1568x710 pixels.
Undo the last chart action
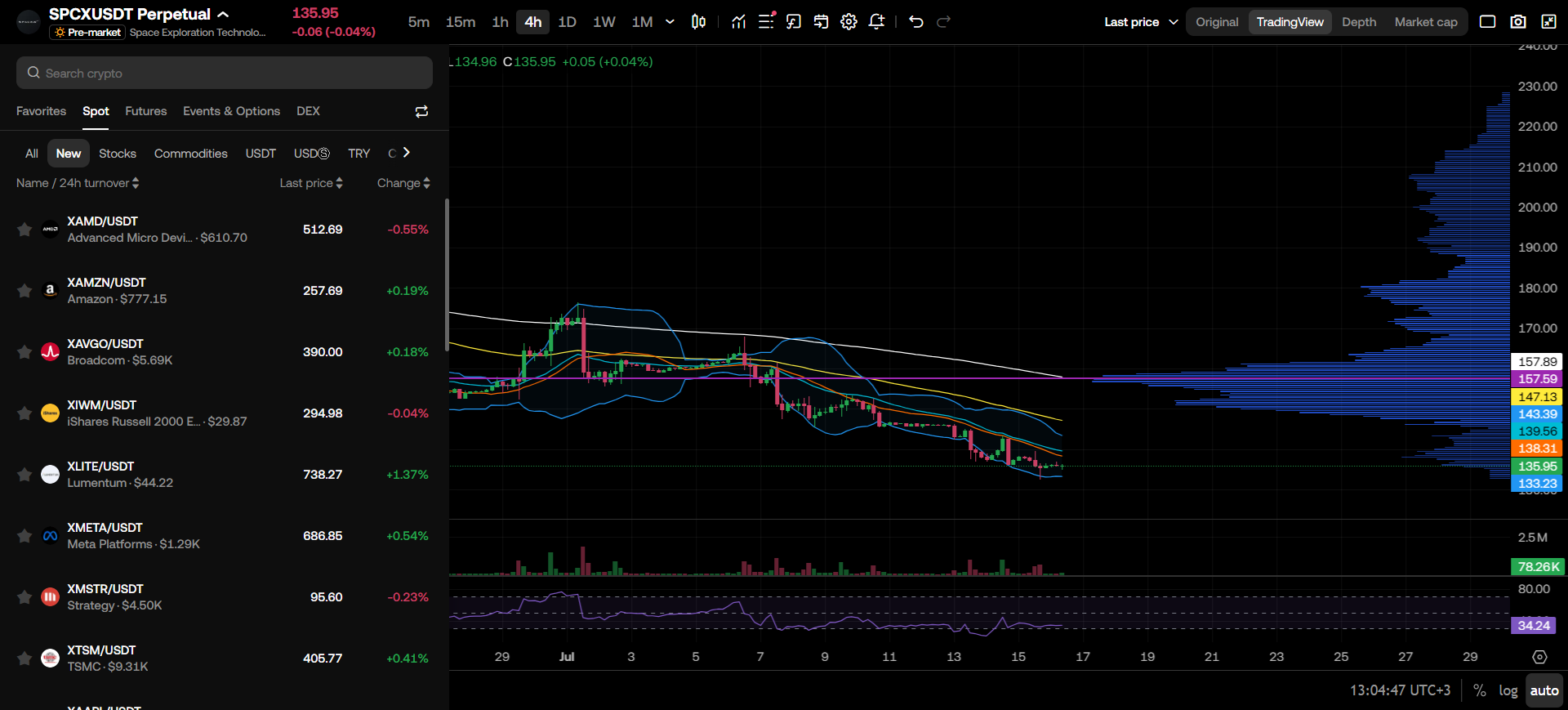[x=916, y=22]
